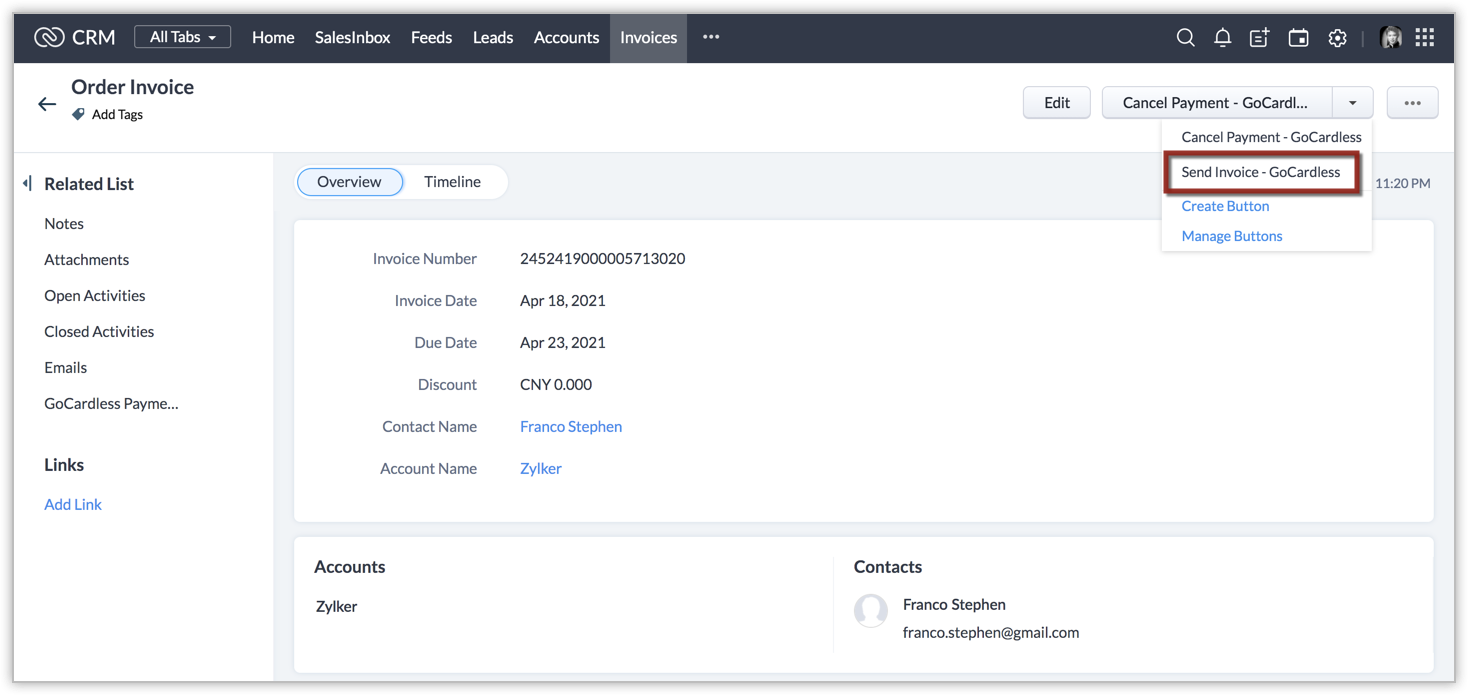Open the Franco Stephen contact link

(x=570, y=427)
